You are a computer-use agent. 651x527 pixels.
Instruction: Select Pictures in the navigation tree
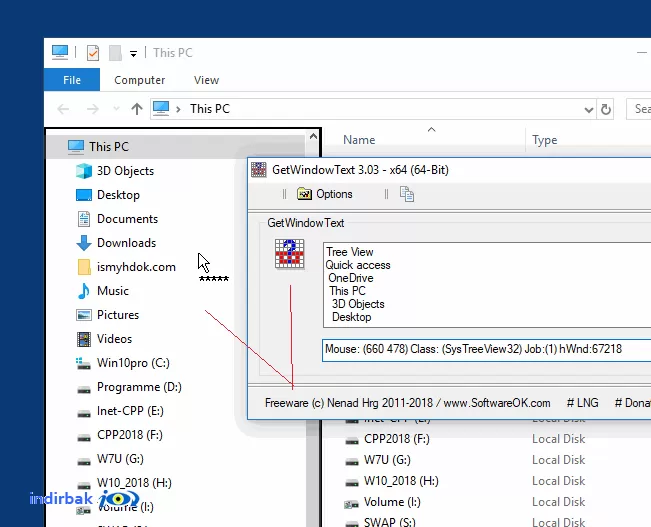click(118, 315)
